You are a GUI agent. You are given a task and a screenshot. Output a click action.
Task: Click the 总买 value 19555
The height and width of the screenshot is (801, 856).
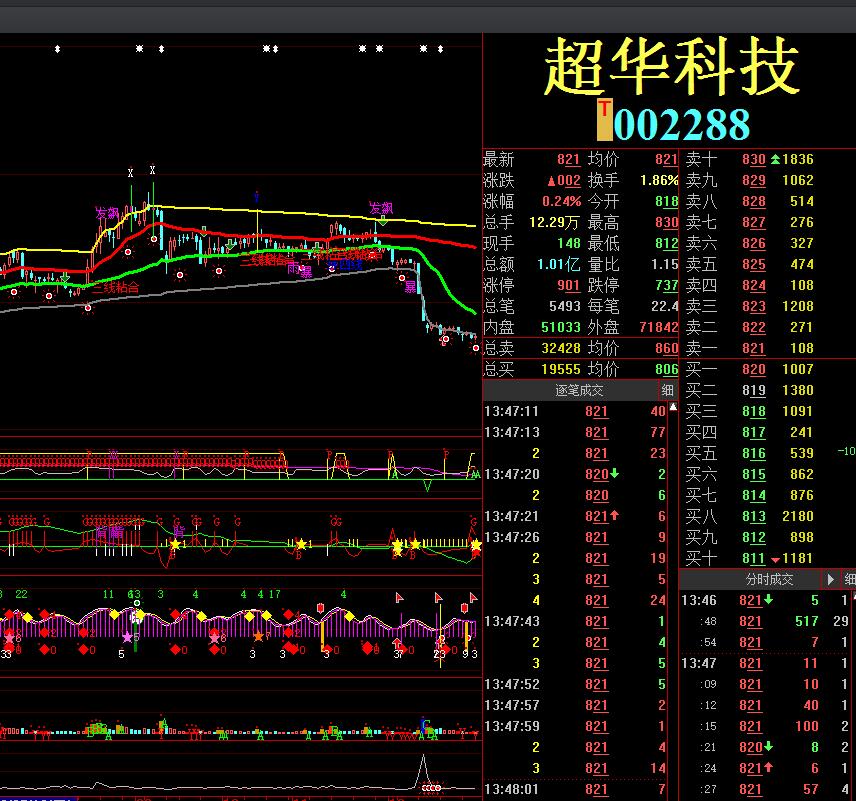(x=561, y=369)
